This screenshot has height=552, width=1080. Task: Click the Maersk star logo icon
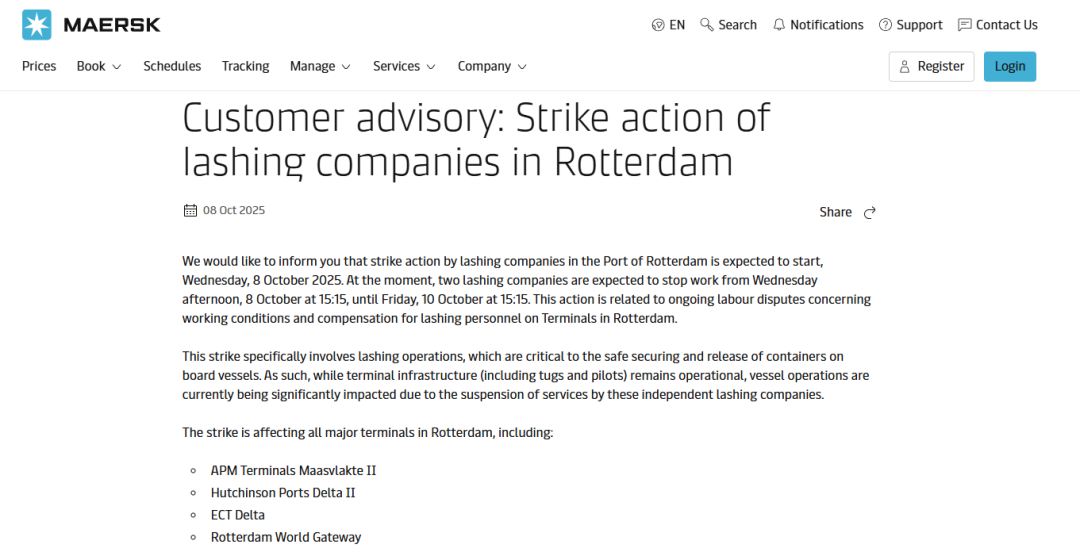point(37,25)
